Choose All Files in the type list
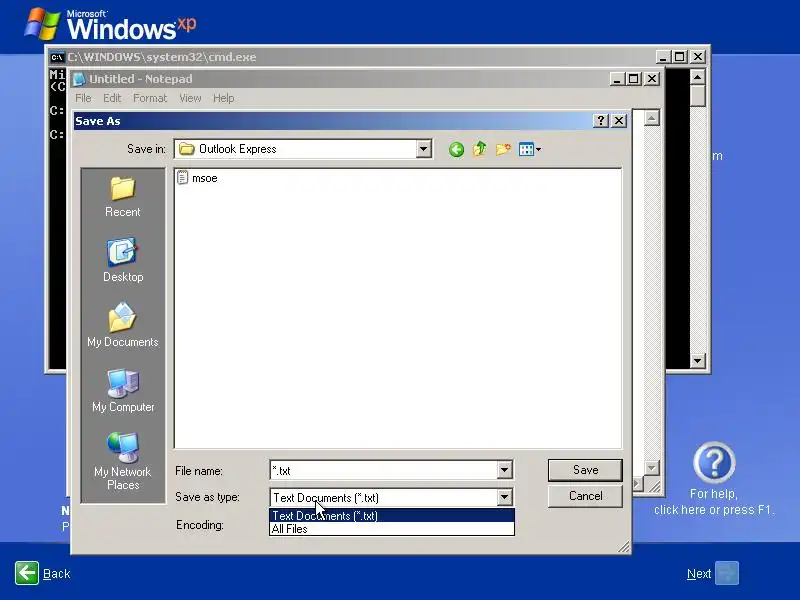Image resolution: width=800 pixels, height=600 pixels. 391,529
